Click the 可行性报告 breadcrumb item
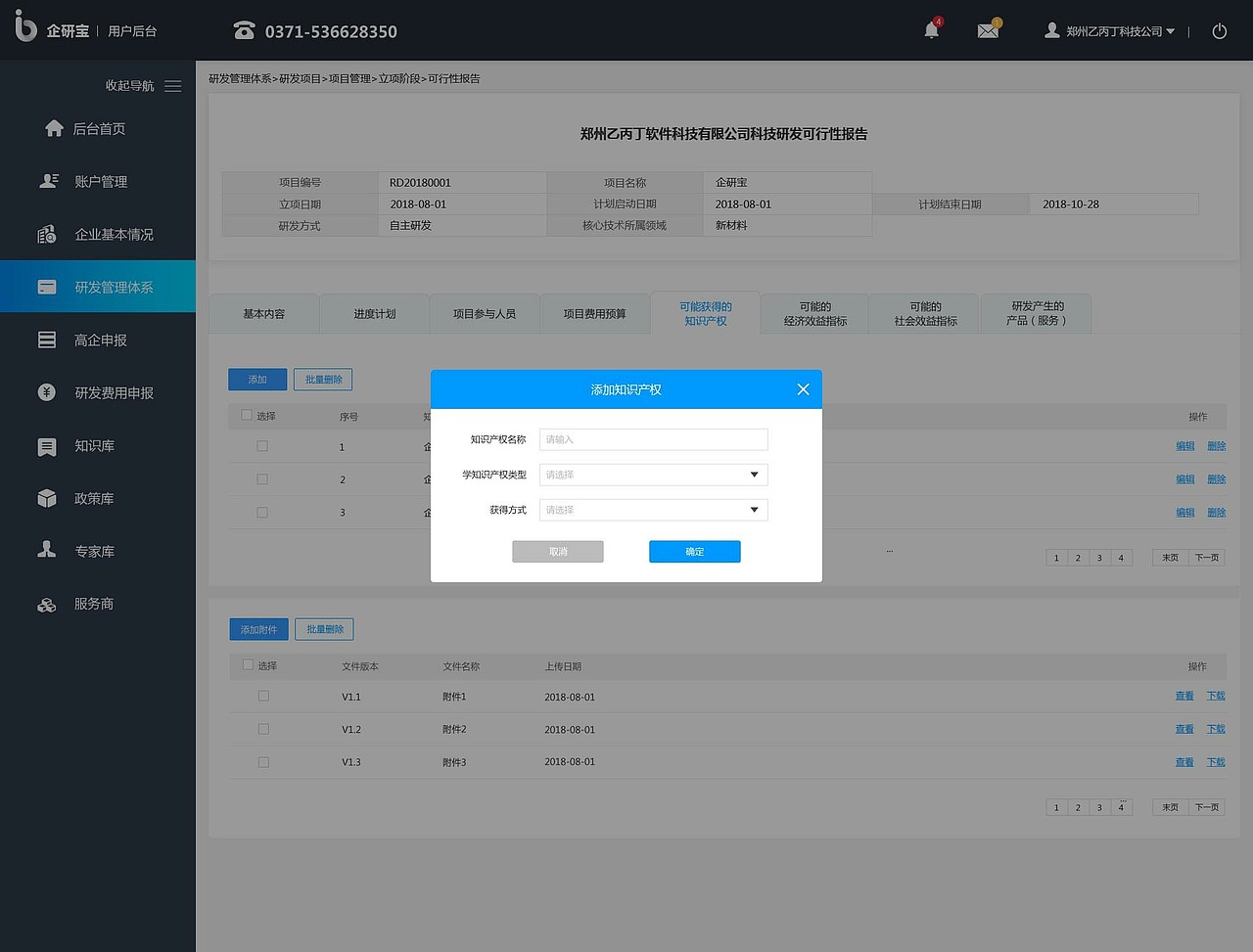Screen dimensions: 1253x952 pyautogui.click(x=454, y=78)
